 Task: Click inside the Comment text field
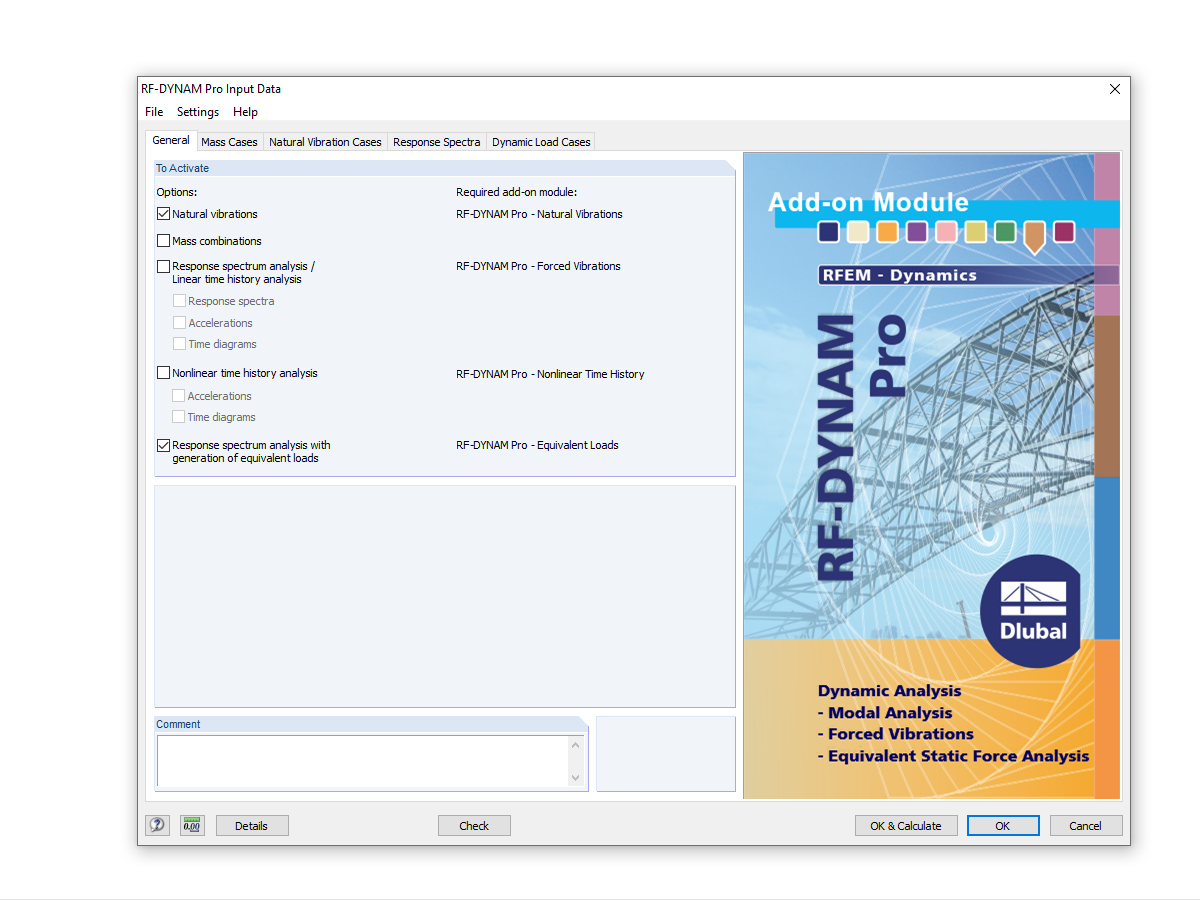[x=360, y=760]
